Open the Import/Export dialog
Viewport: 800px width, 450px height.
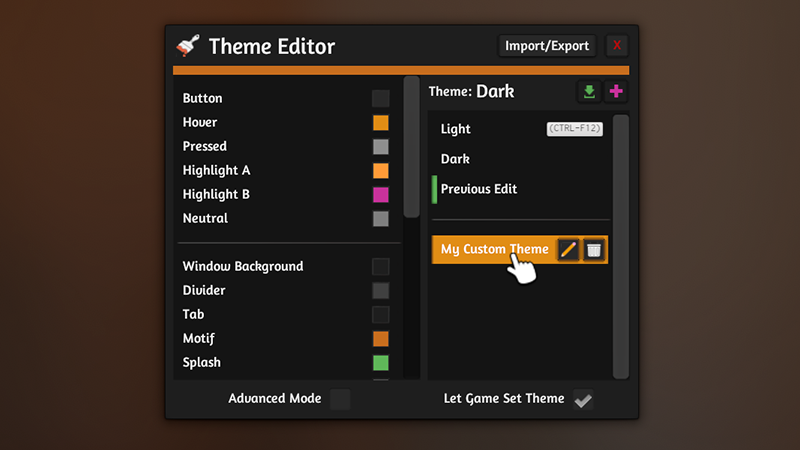547,46
